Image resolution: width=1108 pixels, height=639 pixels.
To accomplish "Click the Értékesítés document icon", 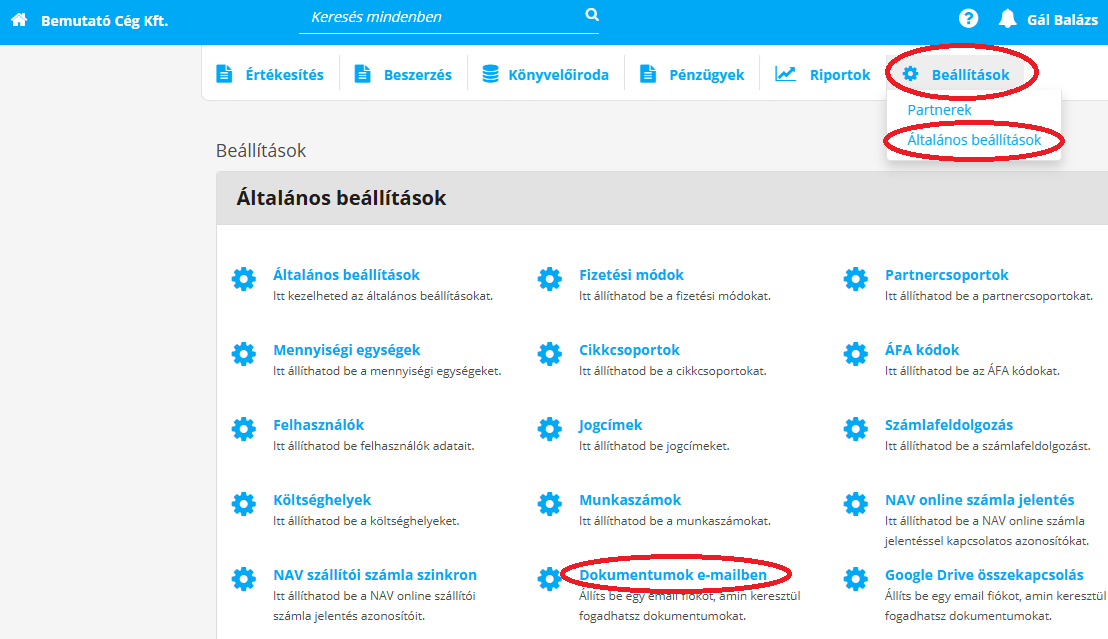I will coord(224,74).
